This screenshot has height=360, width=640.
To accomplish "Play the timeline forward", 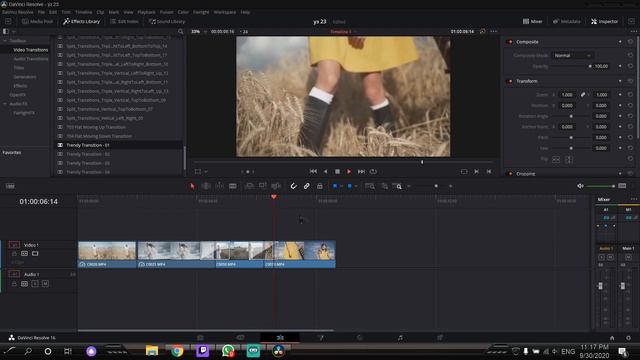I will point(349,171).
